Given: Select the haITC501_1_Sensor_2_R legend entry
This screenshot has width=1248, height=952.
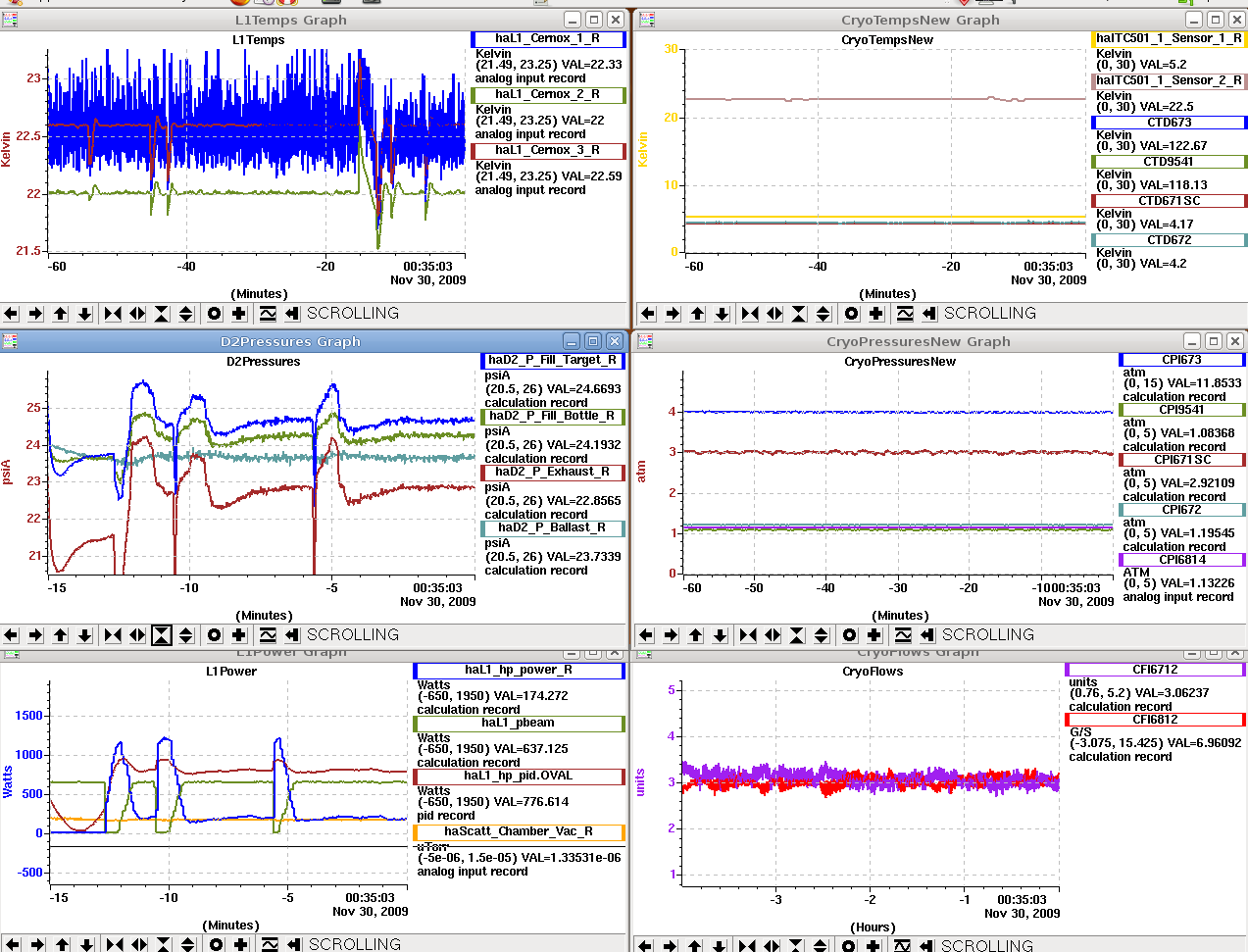Looking at the screenshot, I should pyautogui.click(x=1169, y=81).
